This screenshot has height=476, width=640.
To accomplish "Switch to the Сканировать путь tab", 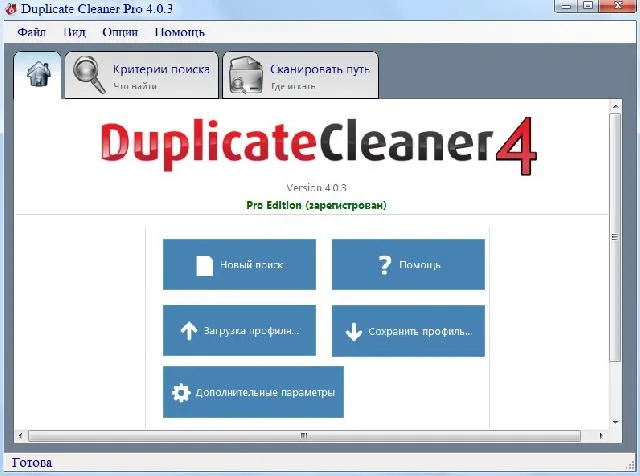I will (x=300, y=75).
